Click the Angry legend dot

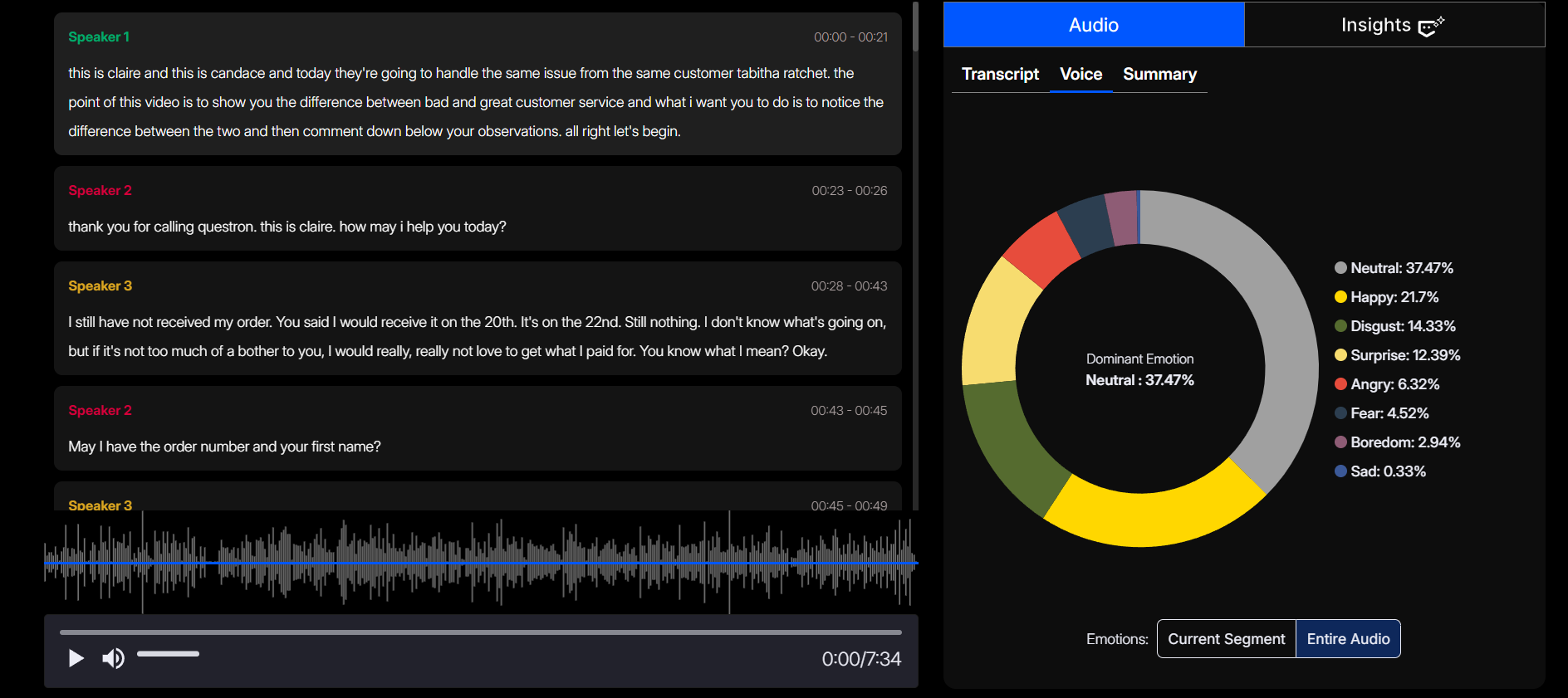1340,384
